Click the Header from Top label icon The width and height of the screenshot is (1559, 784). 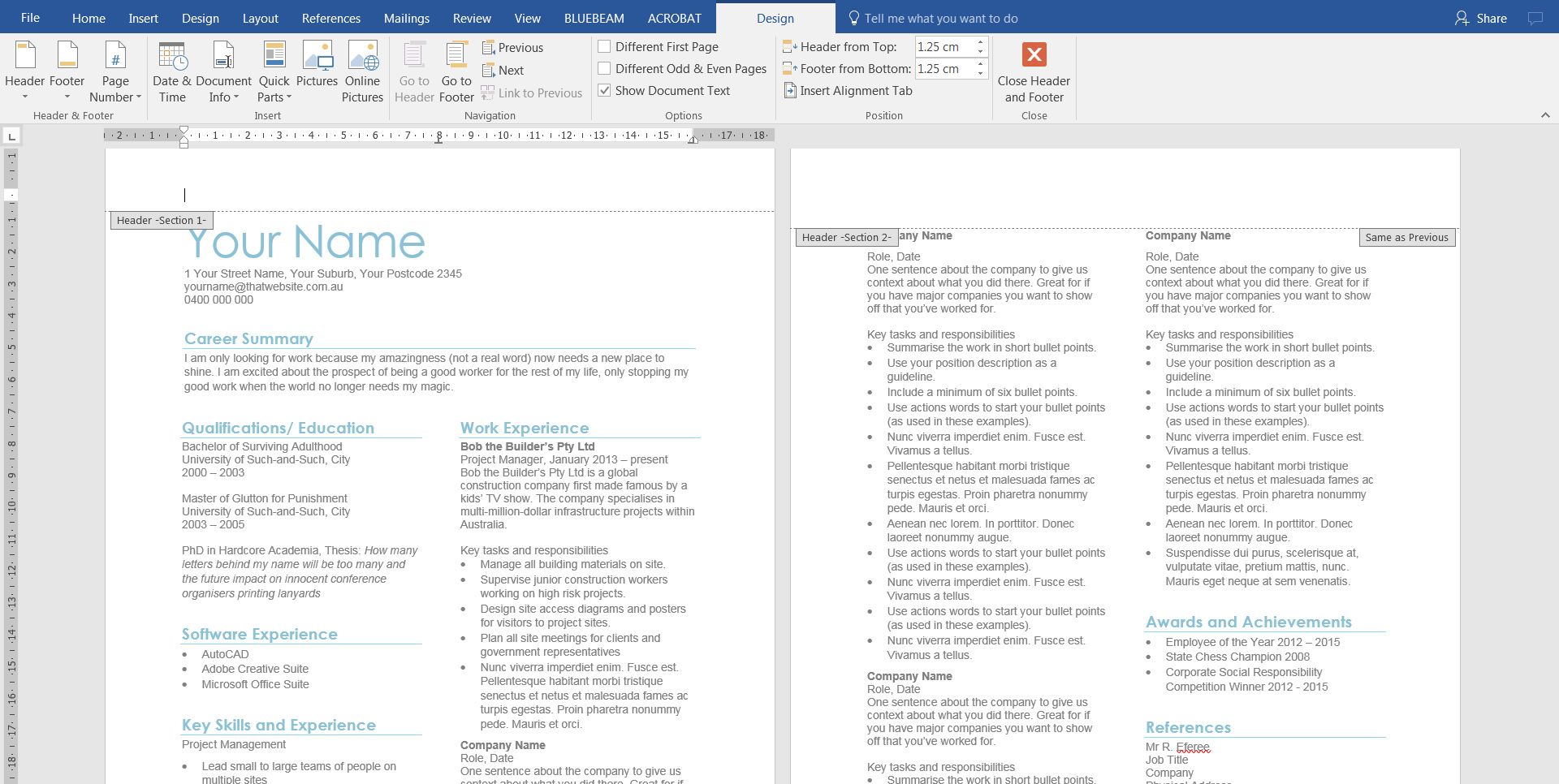pyautogui.click(x=789, y=47)
